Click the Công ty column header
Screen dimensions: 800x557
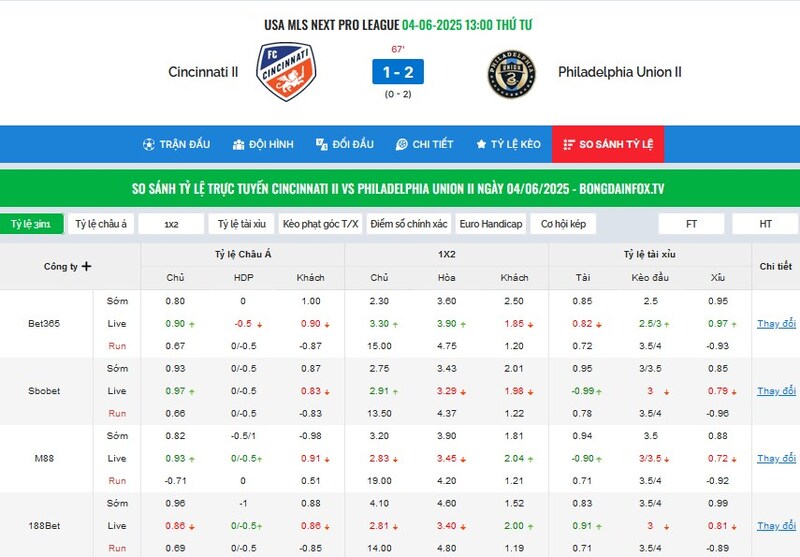61,266
